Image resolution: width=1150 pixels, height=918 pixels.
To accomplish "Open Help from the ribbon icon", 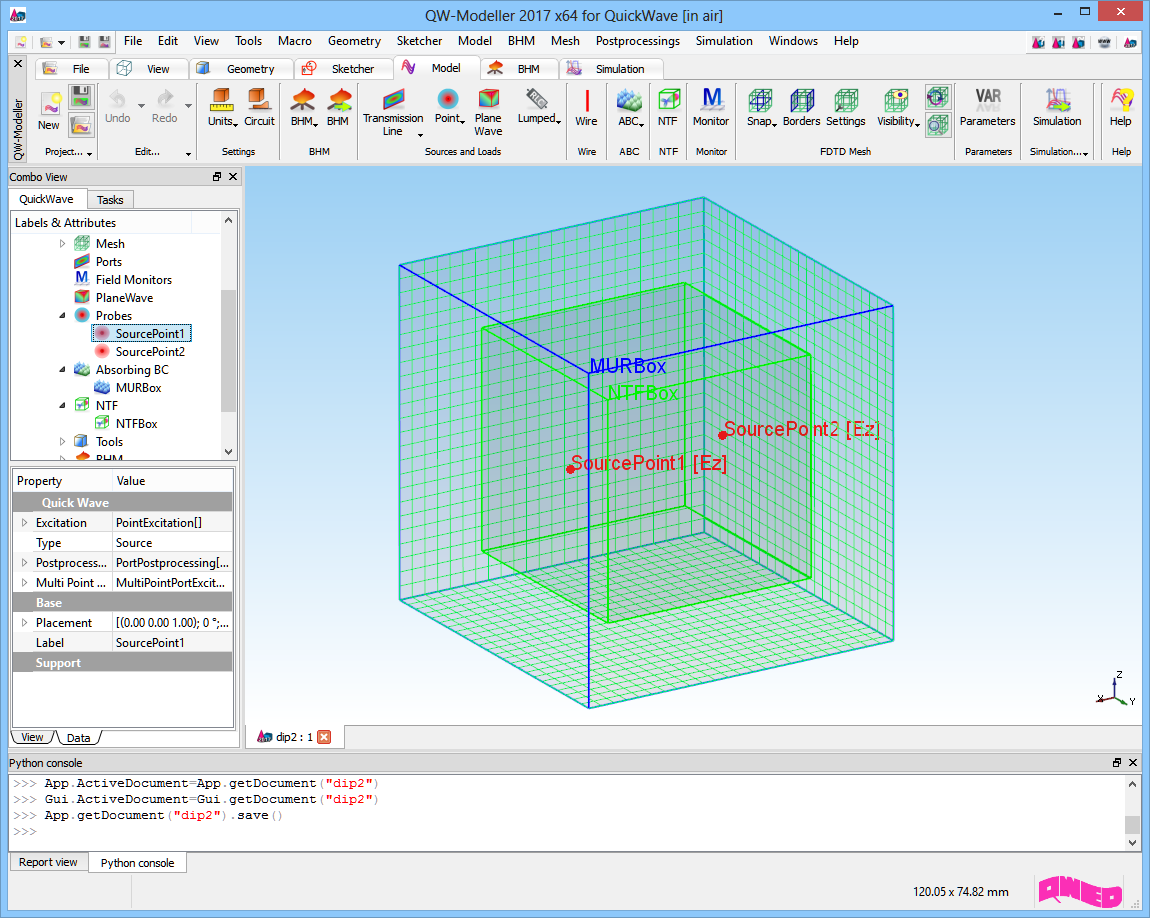I will pos(1121,107).
